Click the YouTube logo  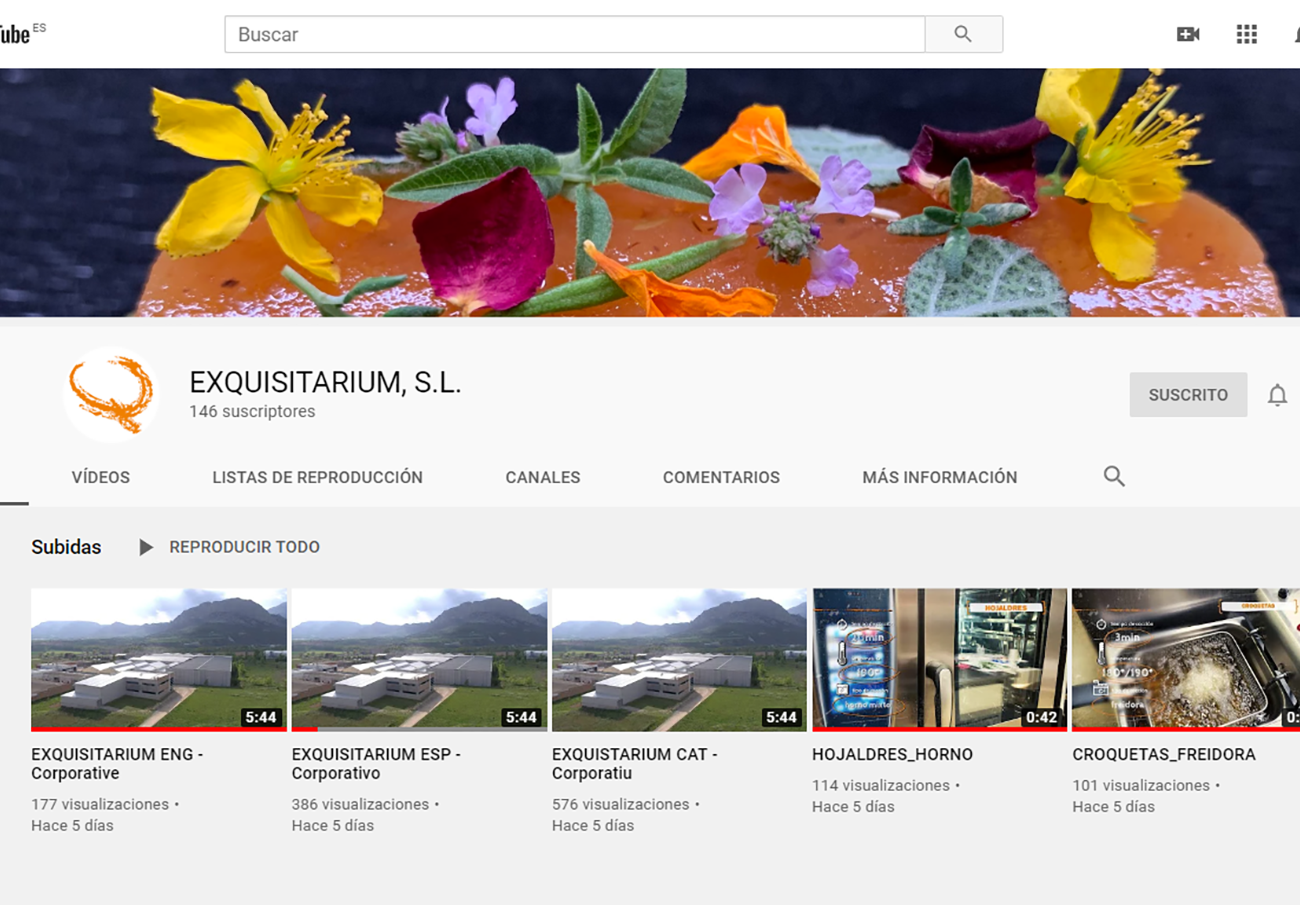point(18,34)
